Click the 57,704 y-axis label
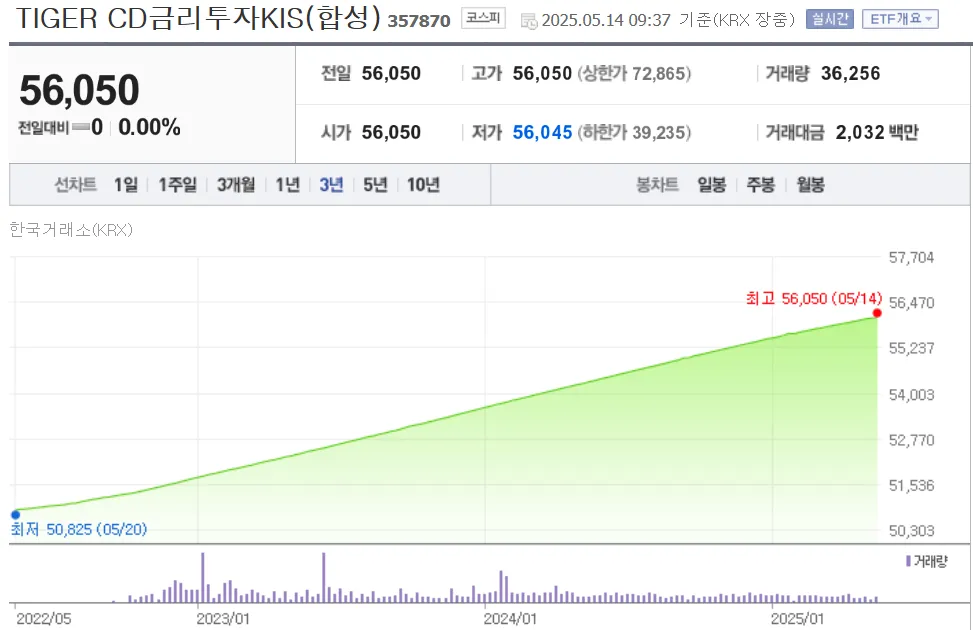Viewport: 973px width, 630px height. pos(911,258)
